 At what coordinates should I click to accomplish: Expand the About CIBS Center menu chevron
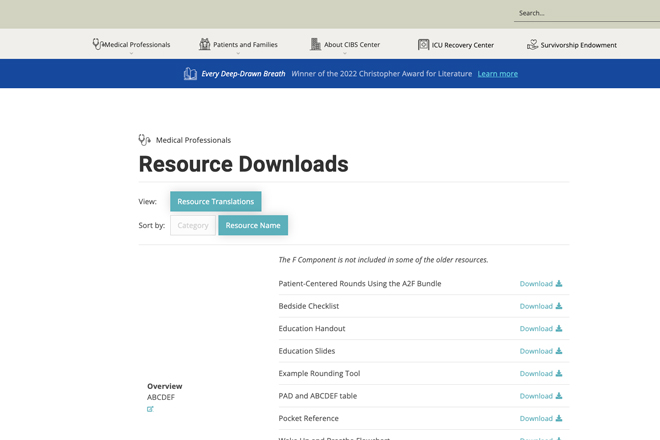point(345,53)
